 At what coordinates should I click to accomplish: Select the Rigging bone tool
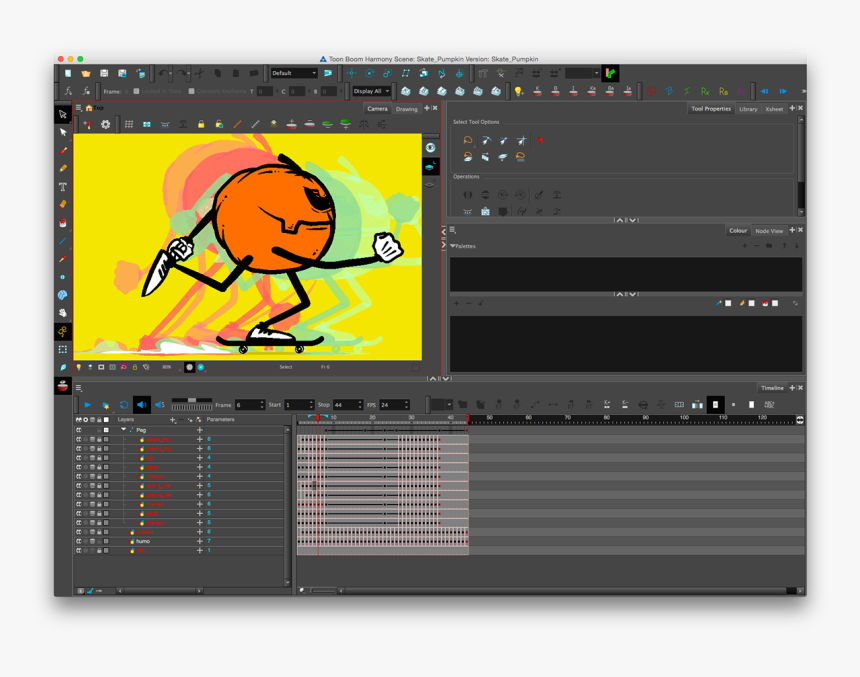[x=63, y=331]
